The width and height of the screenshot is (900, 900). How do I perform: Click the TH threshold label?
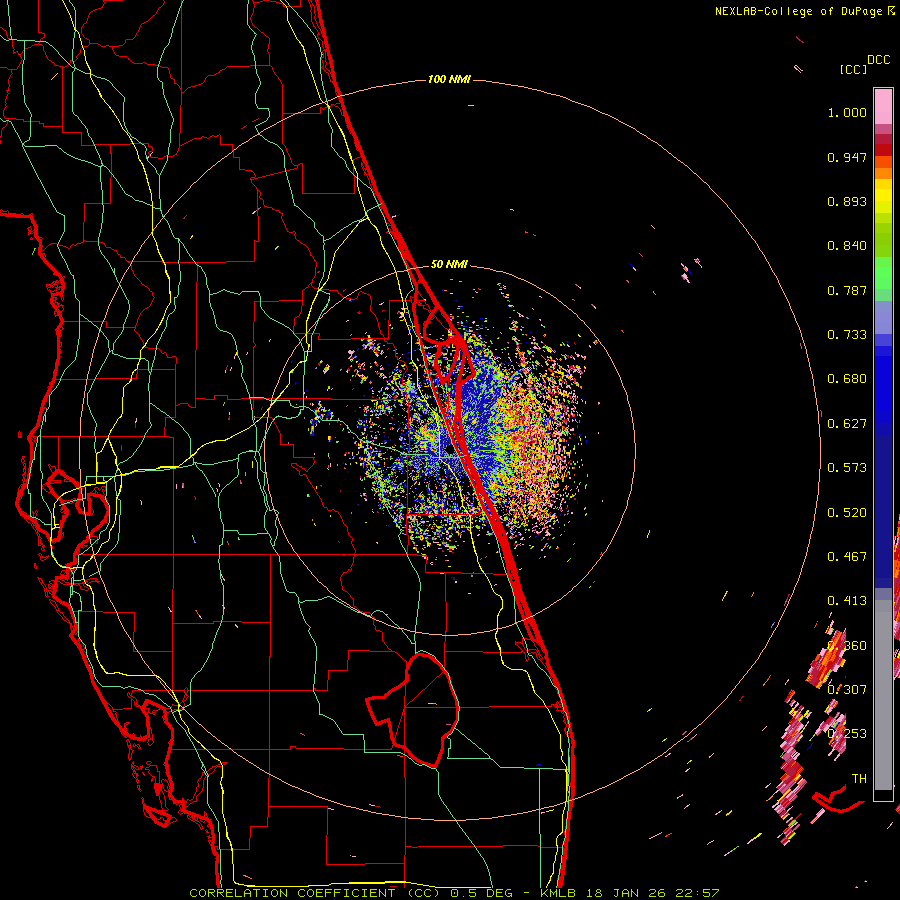[859, 779]
